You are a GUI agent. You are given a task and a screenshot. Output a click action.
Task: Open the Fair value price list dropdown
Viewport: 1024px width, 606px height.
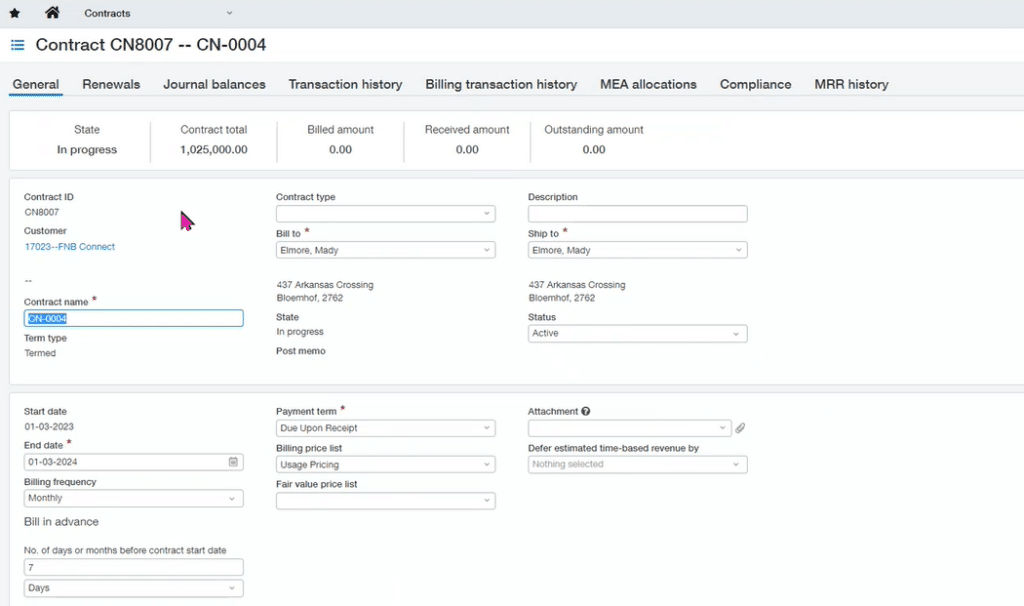pos(385,501)
